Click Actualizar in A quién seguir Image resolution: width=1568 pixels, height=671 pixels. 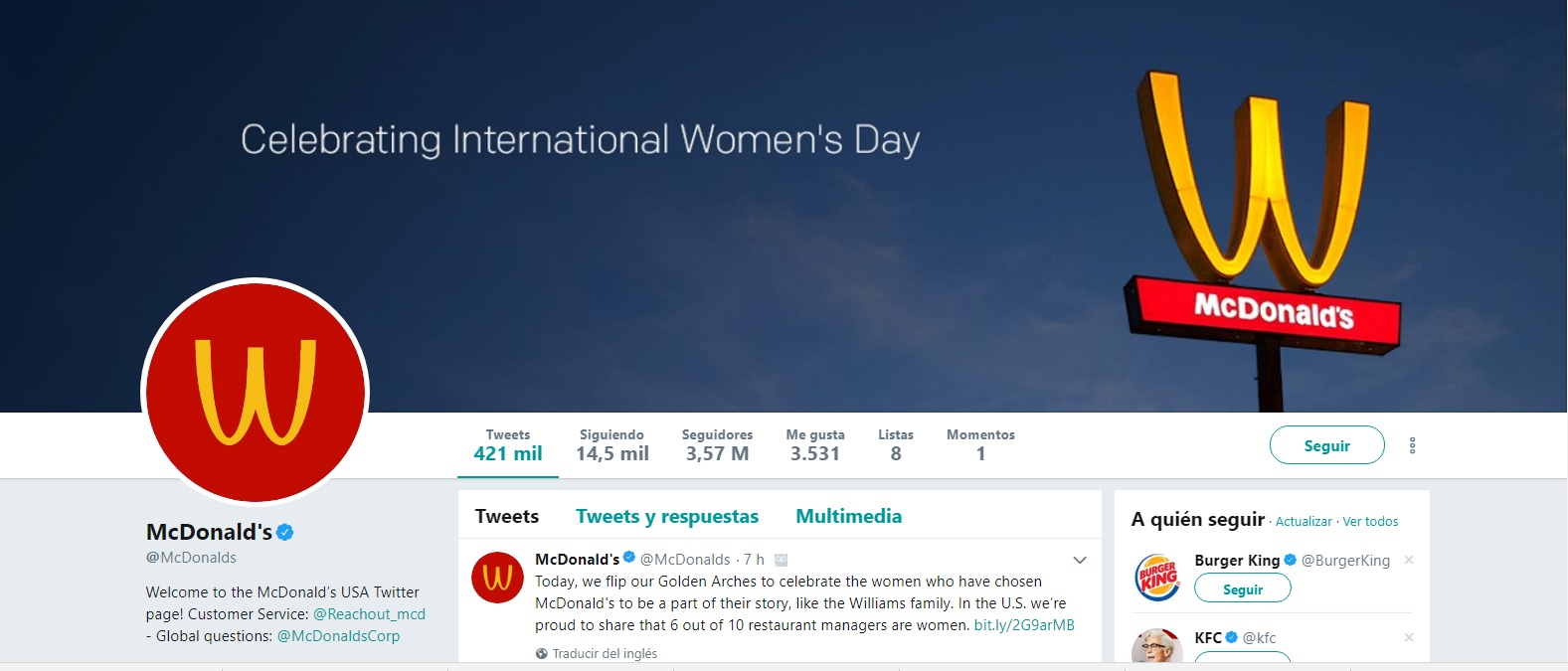click(x=1303, y=522)
